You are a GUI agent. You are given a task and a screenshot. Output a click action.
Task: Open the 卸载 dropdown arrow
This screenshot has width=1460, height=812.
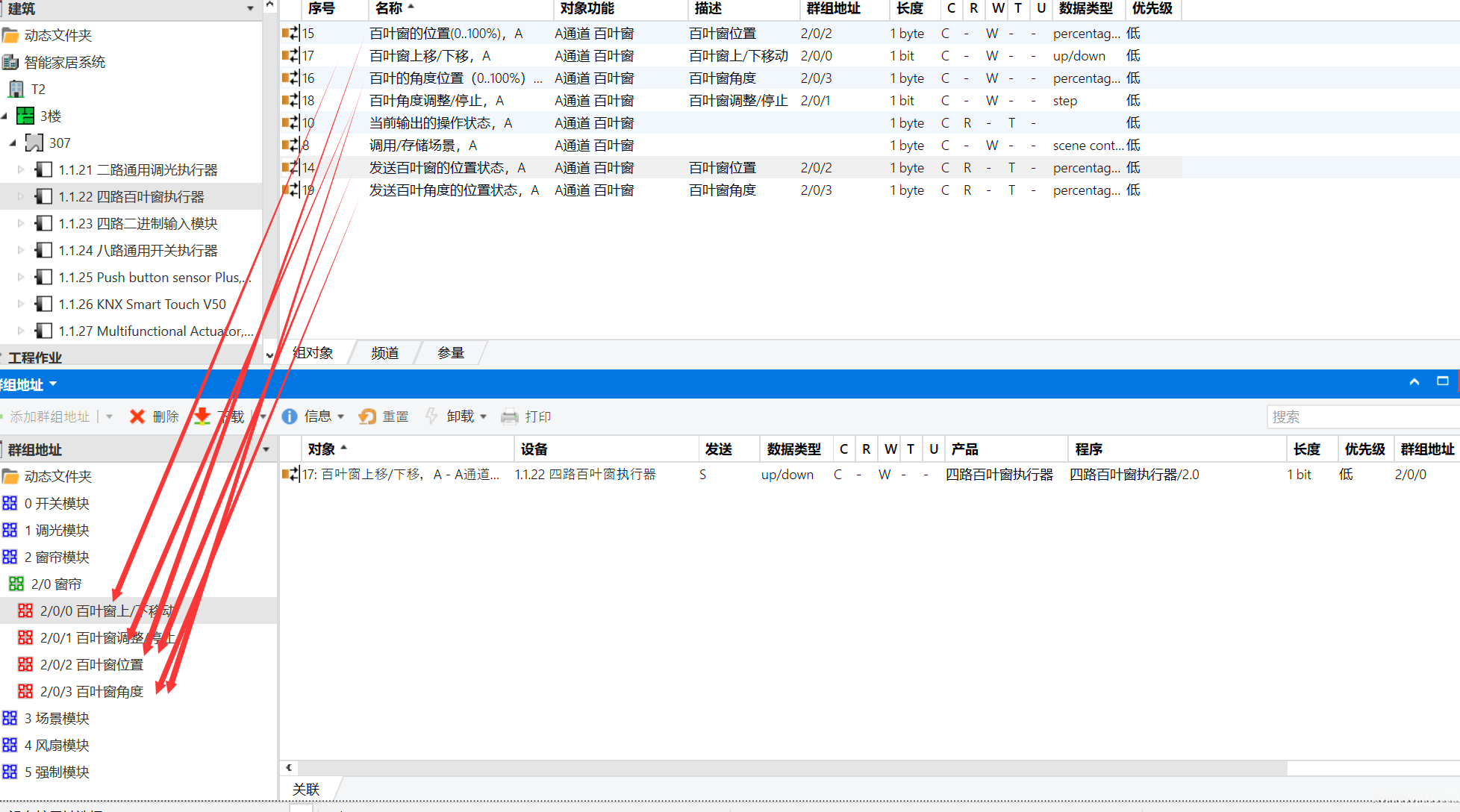(484, 416)
